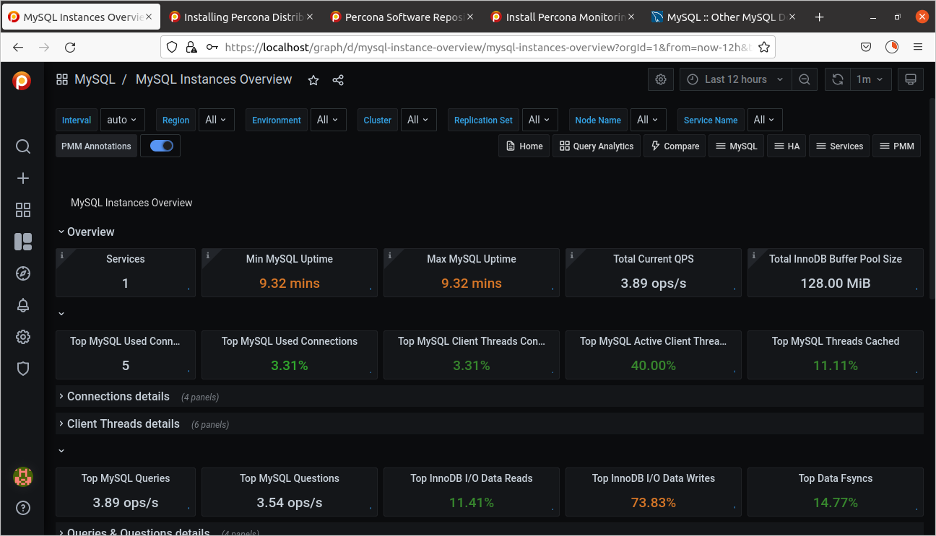Switch to the Install Percona Monitoring tab
The width and height of the screenshot is (936, 536).
[556, 17]
